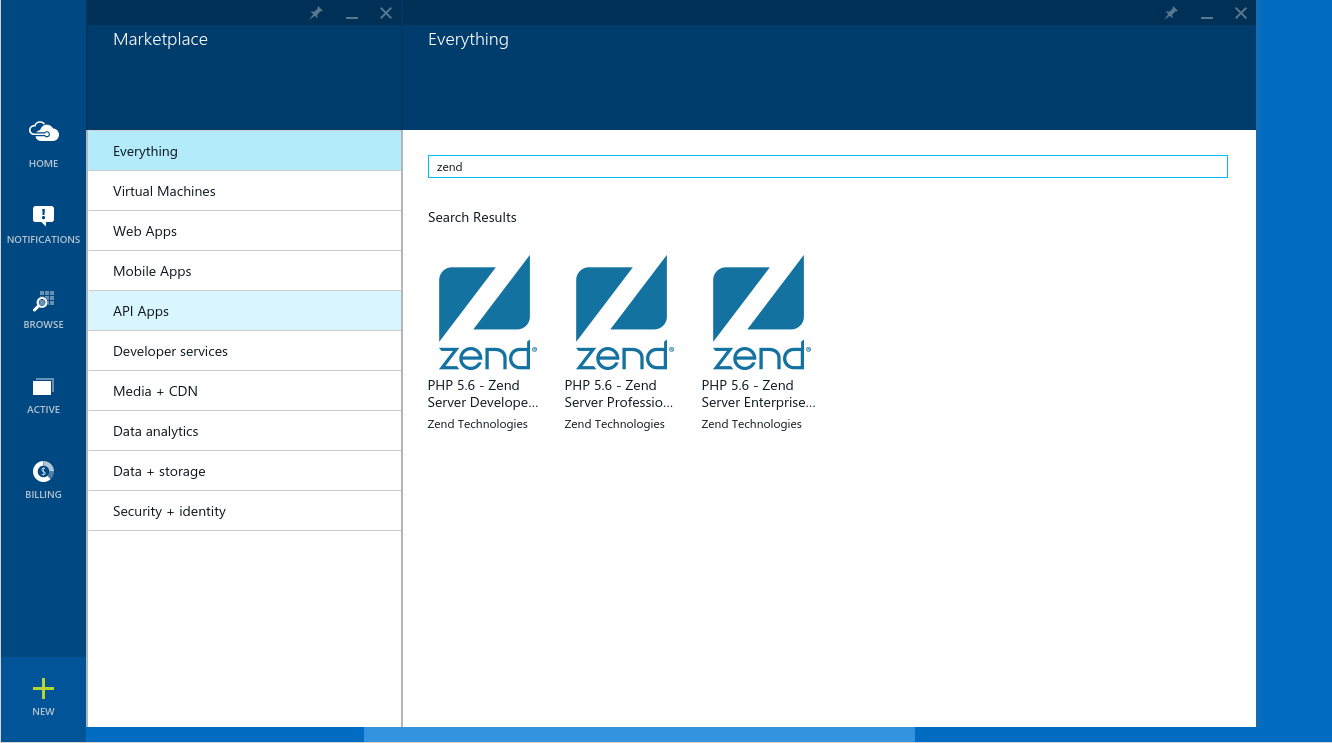Click the 'PHP 5.6 - Zend Server Professio...' title
This screenshot has height=743, width=1332.
(x=619, y=394)
